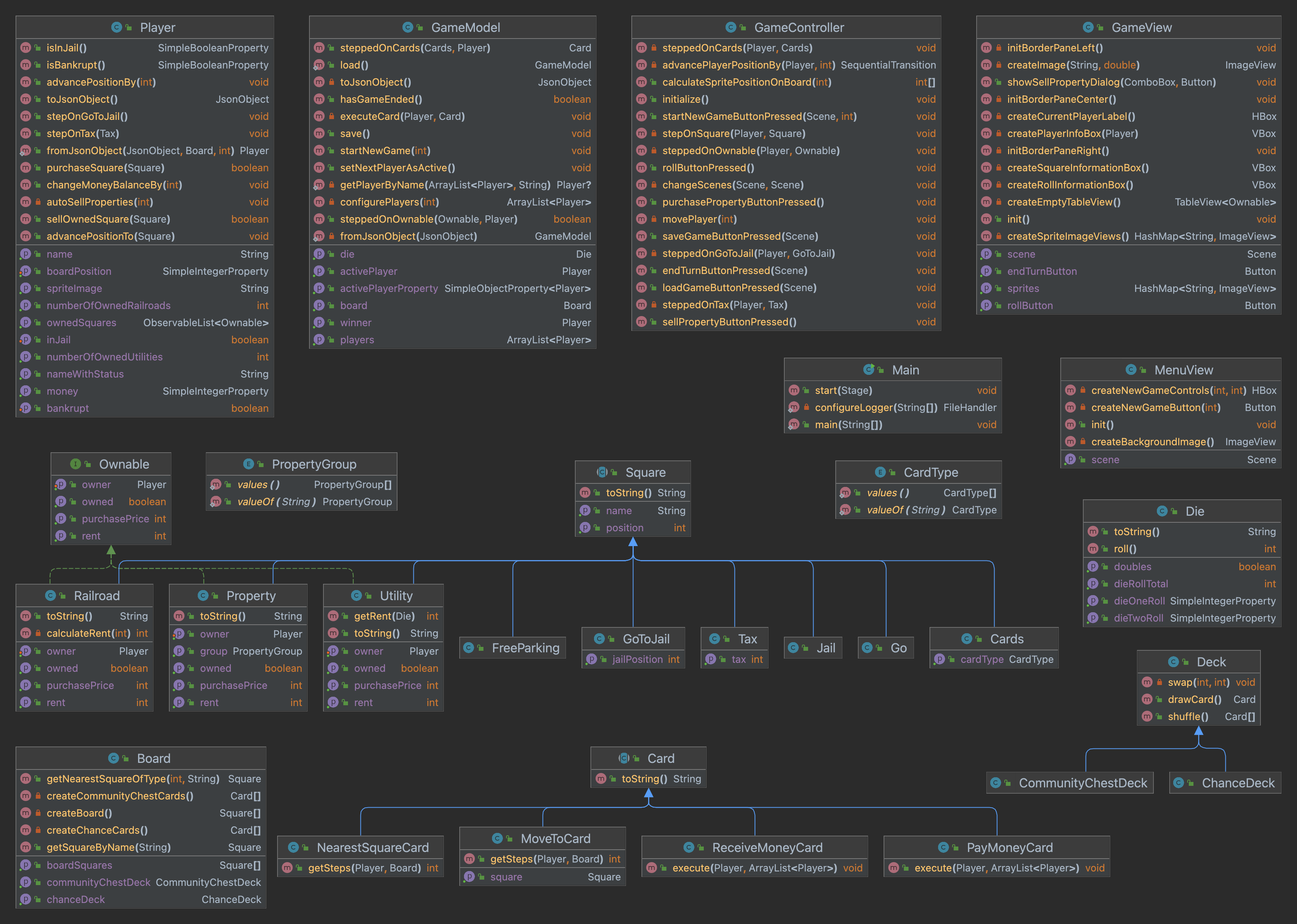The image size is (1297, 924).
Task: Select communityChestDeck field in Board
Action: (x=141, y=882)
